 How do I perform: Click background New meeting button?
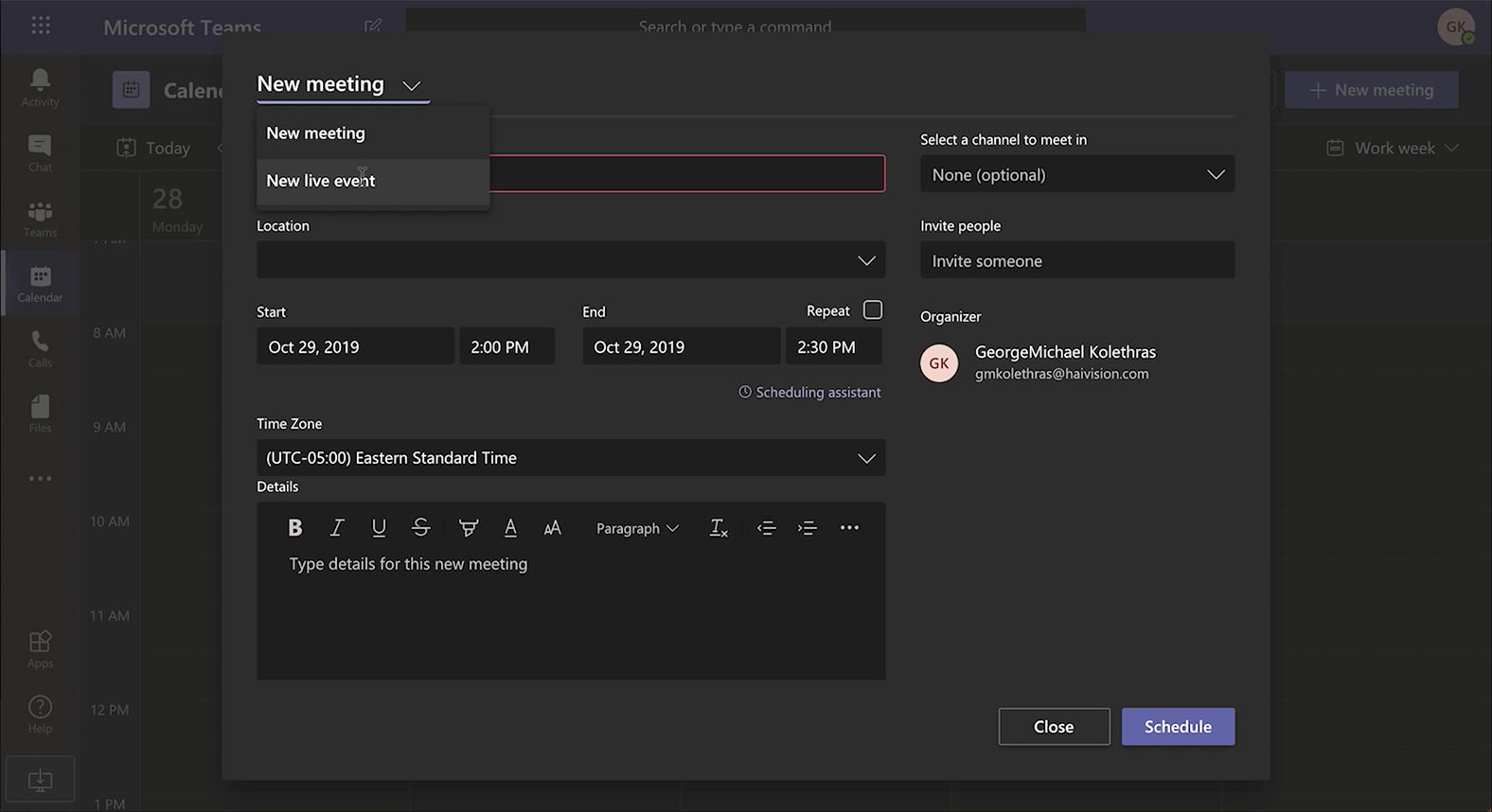click(1371, 90)
